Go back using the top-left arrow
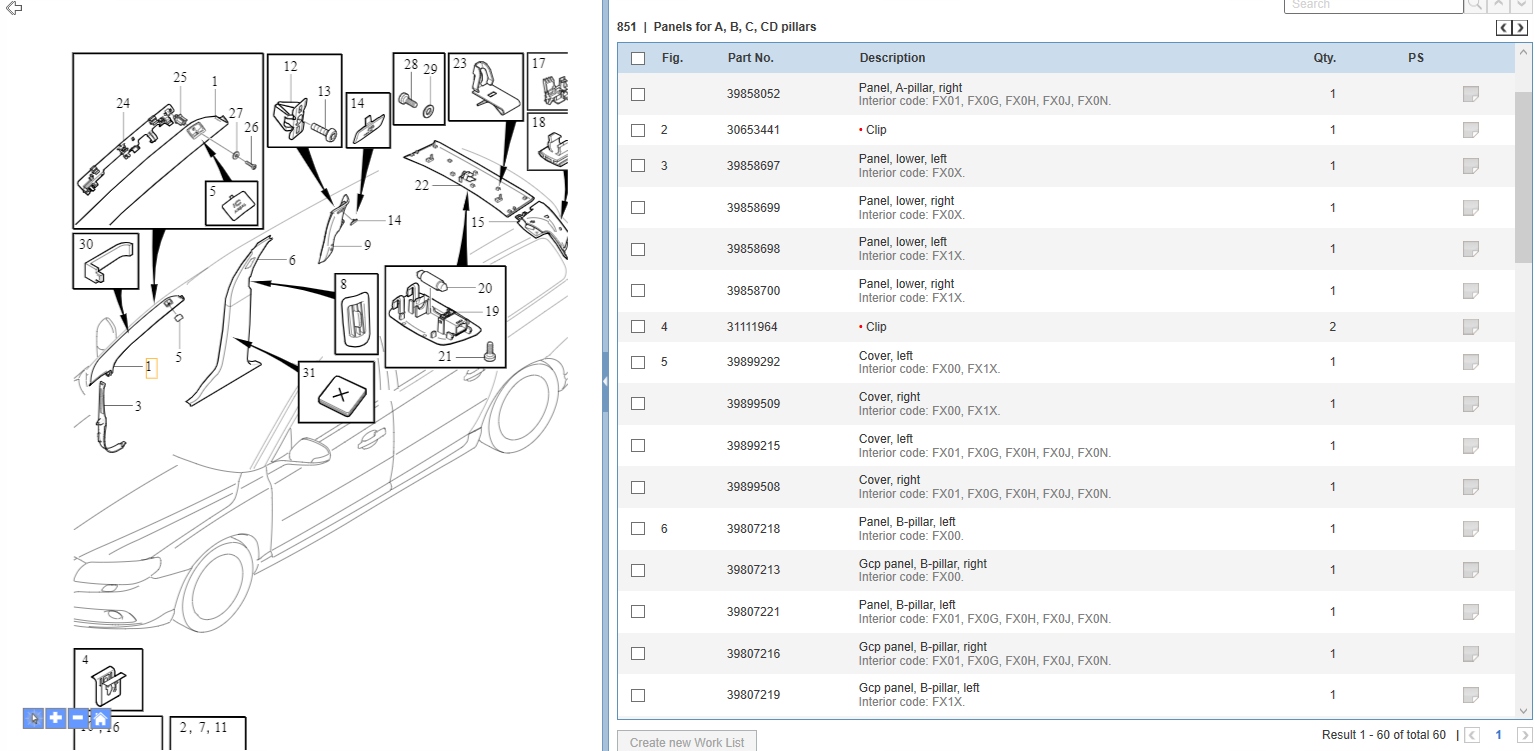Screen dimensions: 1535x751 point(14,8)
